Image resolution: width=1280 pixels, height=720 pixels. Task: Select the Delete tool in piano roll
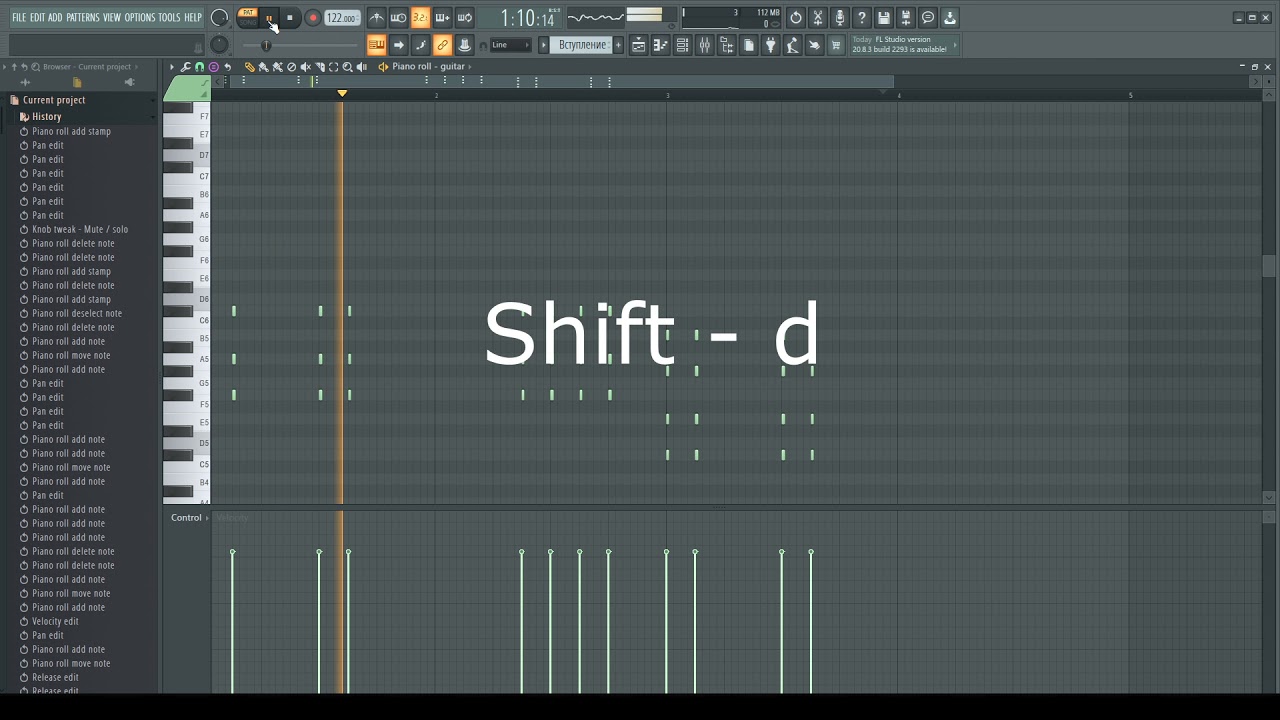292,67
